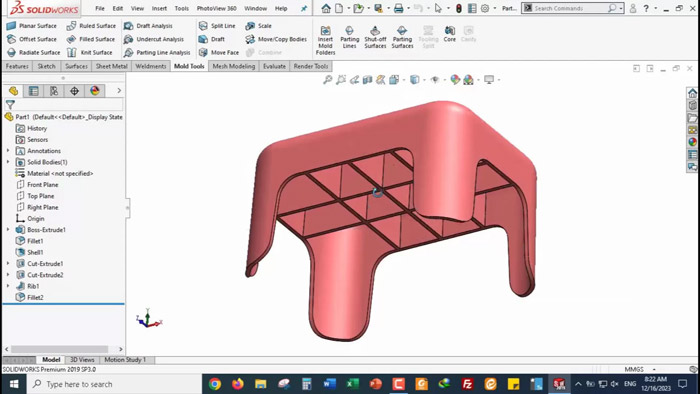
Task: Expand the Cut-Extrude2 feature
Action: [x=8, y=275]
